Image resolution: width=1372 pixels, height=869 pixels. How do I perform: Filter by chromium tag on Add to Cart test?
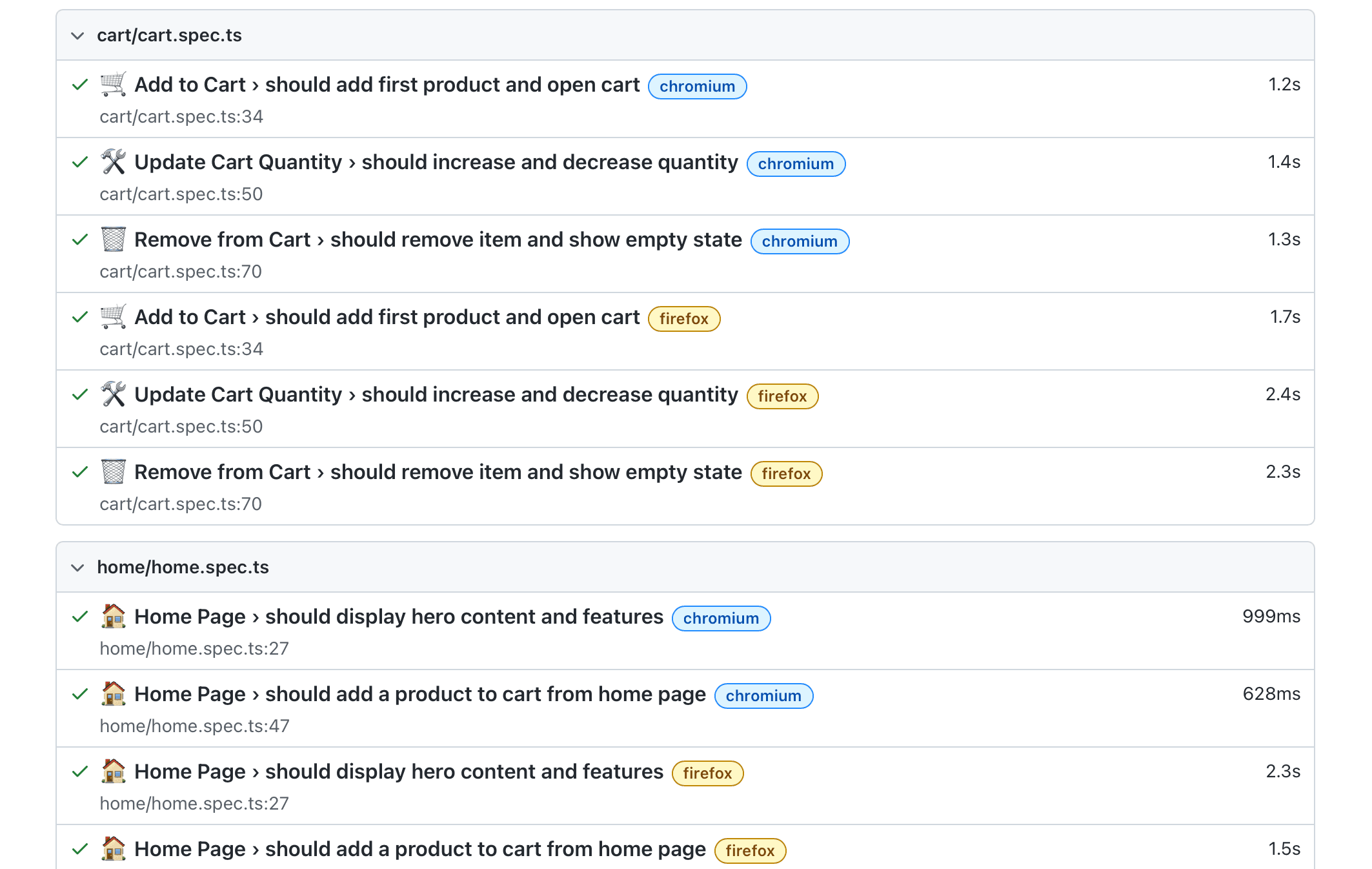tap(697, 87)
